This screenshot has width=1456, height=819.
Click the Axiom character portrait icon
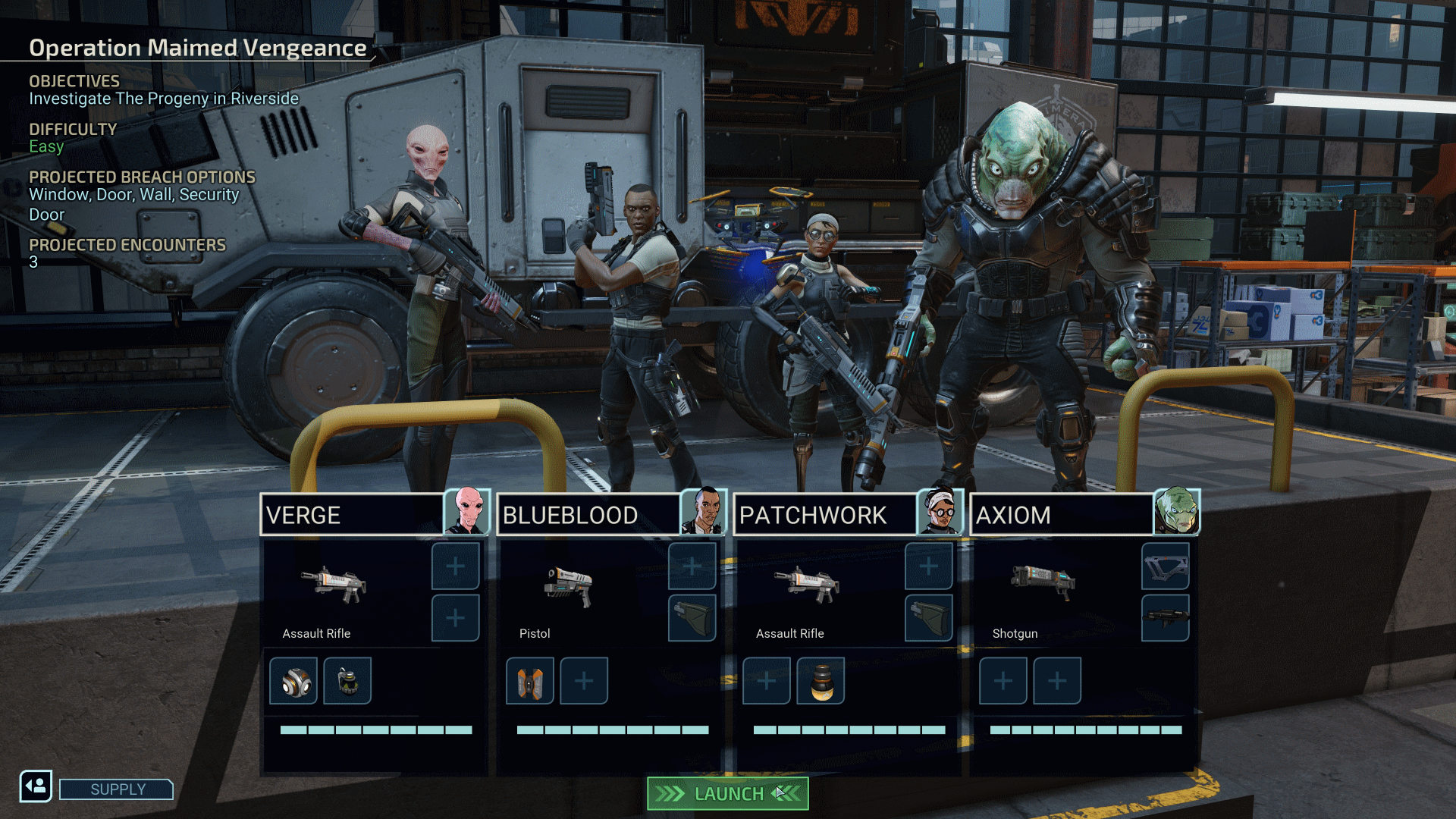click(1176, 513)
